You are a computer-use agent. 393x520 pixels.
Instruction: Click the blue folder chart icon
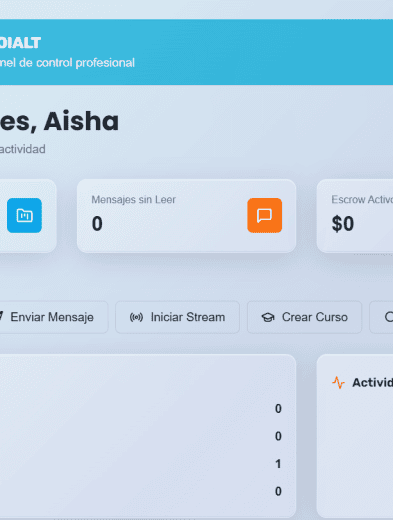tap(24, 215)
